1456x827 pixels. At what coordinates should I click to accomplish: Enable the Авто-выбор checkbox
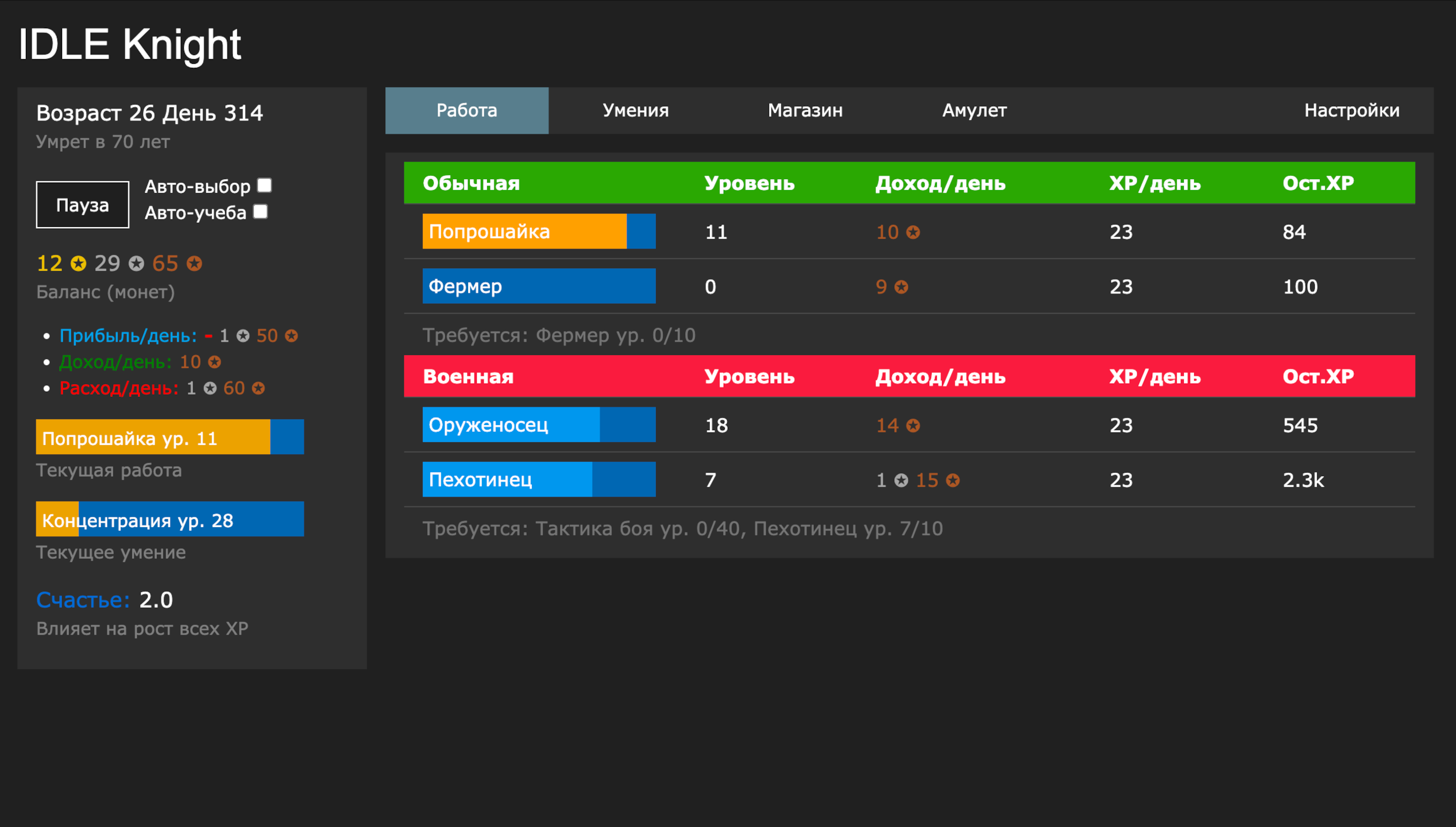point(264,185)
